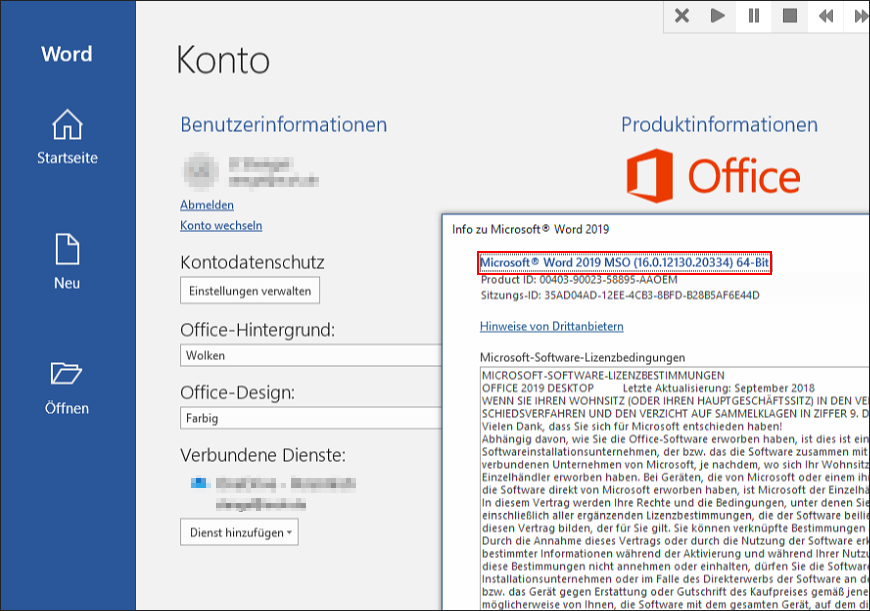Screen dimensions: 870x611
Task: Hit the stop button in the recorder toolbar
Action: click(x=789, y=15)
